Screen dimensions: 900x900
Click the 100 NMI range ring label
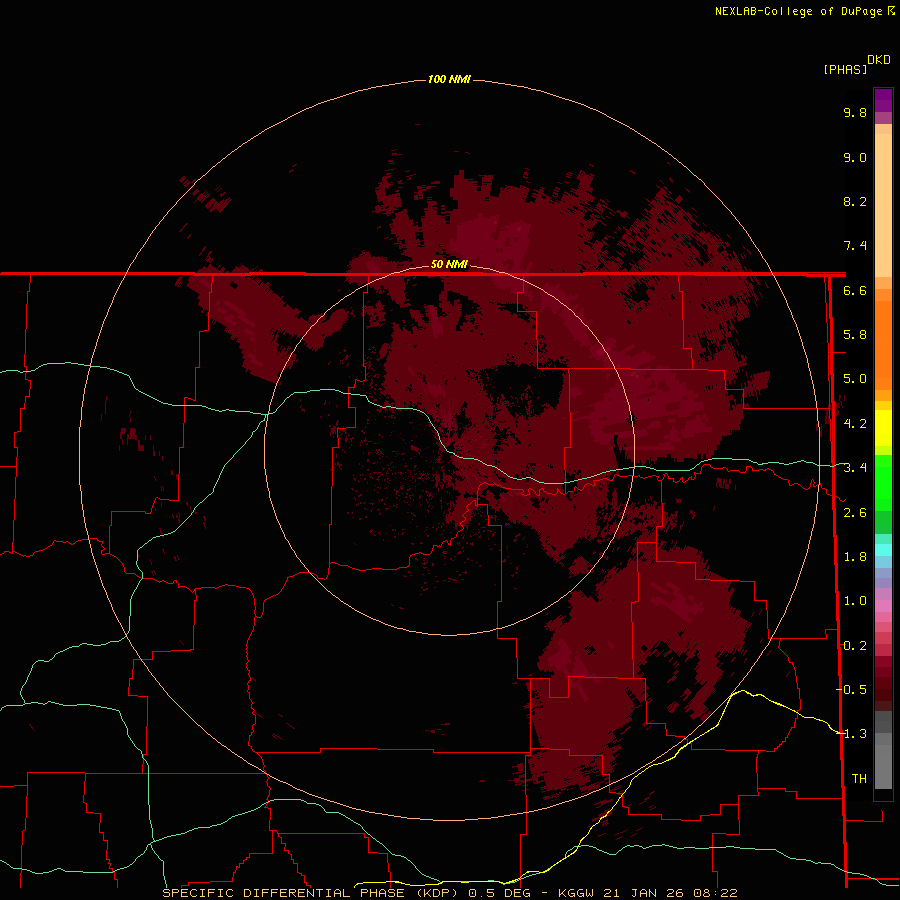tap(449, 79)
